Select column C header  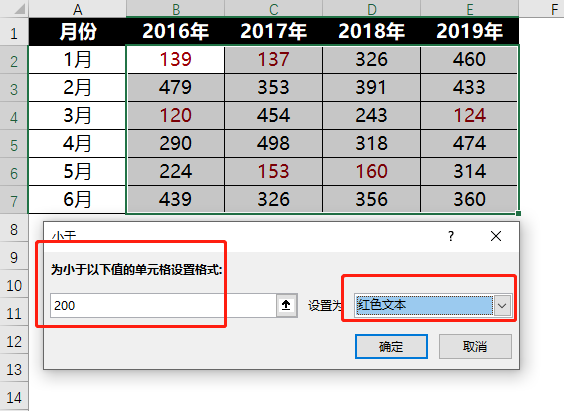(274, 9)
